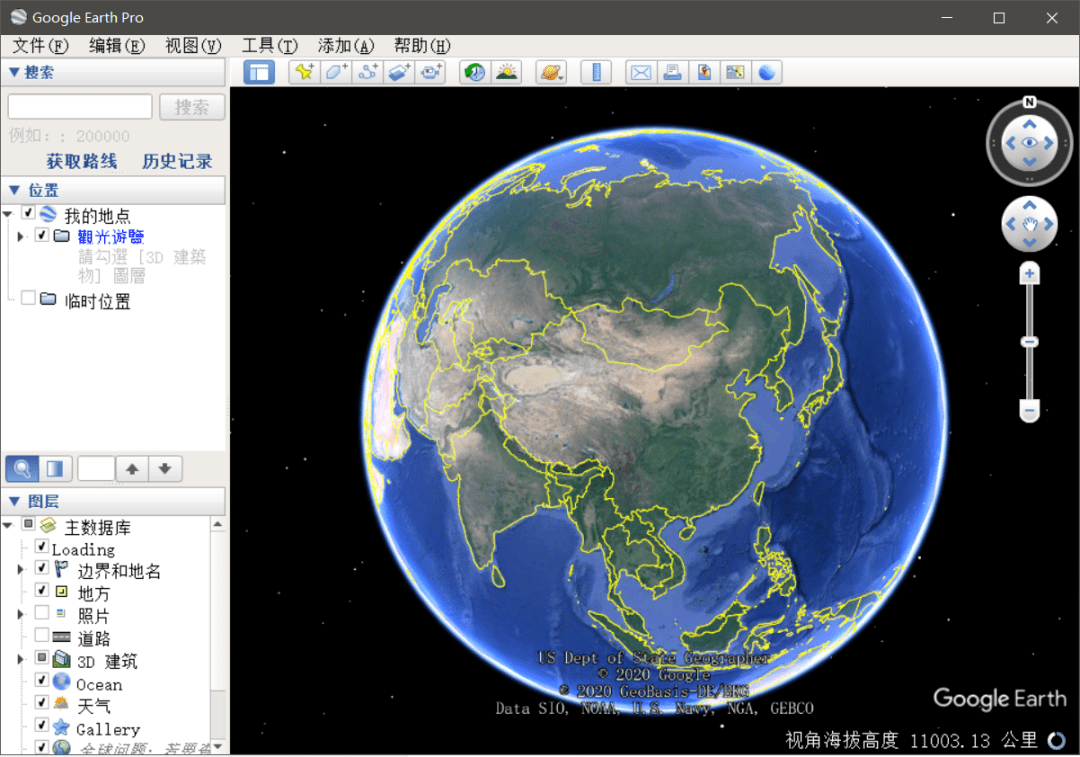Expand the 觀光遊覽 folder tree
The image size is (1080, 757).
20,236
